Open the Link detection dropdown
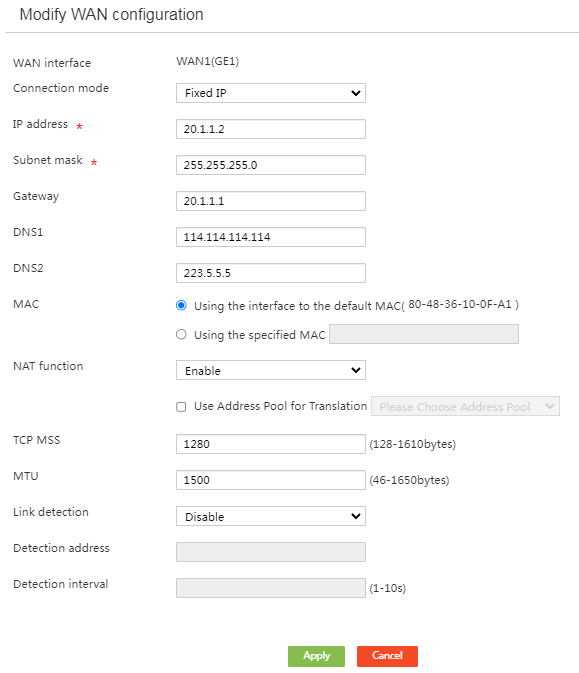Screen dimensions: 579x673 point(271,516)
